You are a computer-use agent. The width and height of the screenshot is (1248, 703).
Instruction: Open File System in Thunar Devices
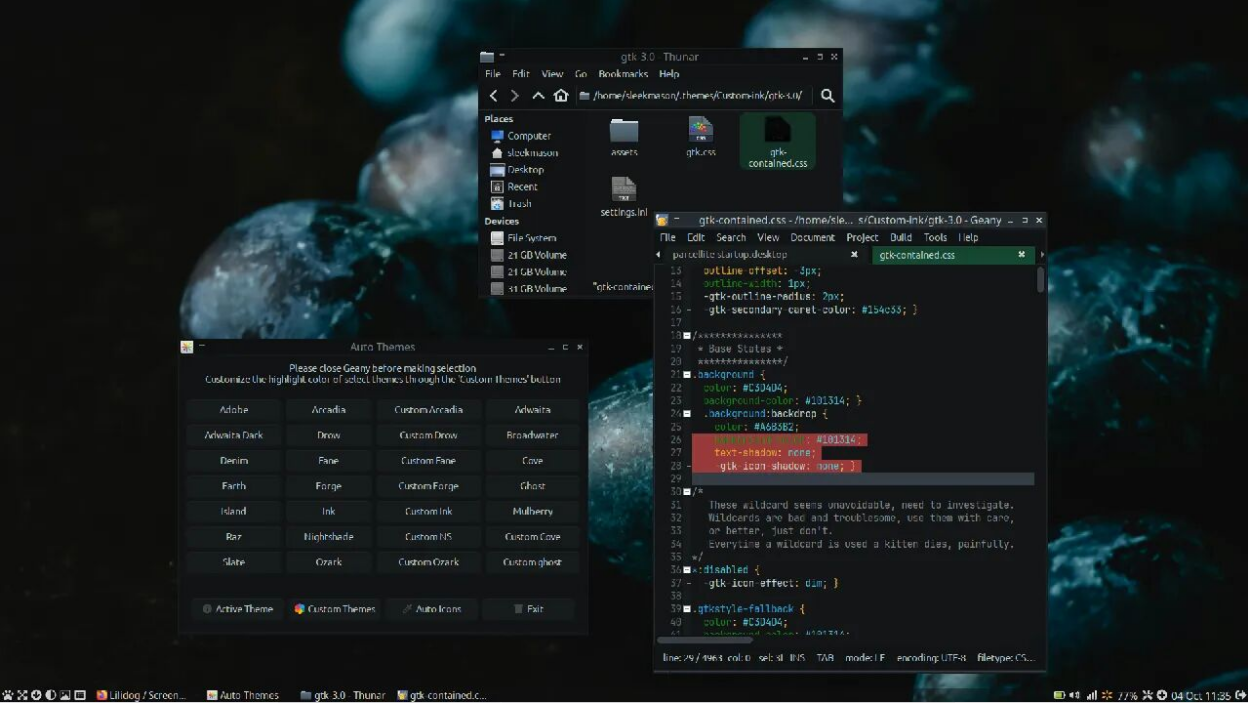[522, 238]
